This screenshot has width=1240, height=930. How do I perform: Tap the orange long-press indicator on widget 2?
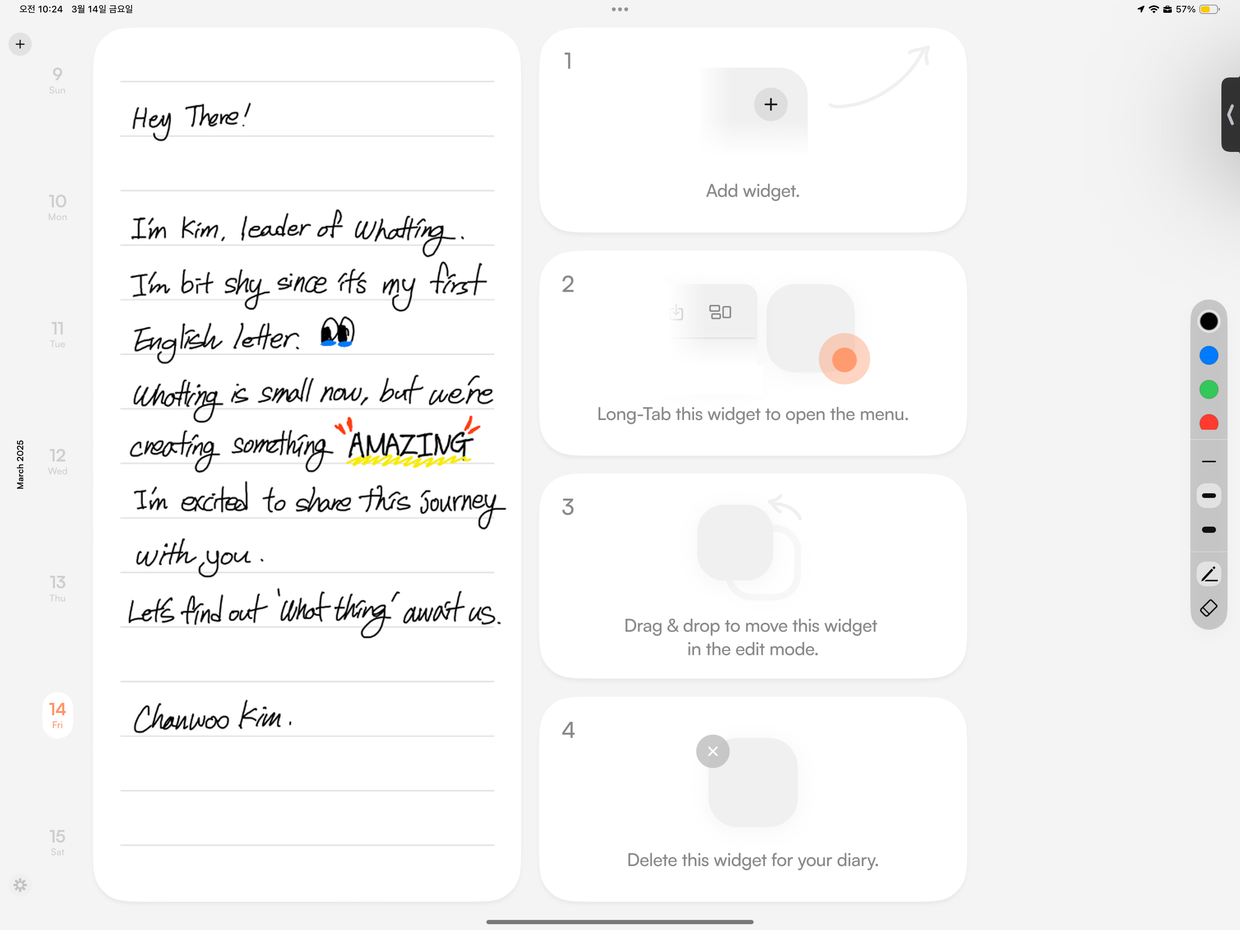tap(844, 359)
